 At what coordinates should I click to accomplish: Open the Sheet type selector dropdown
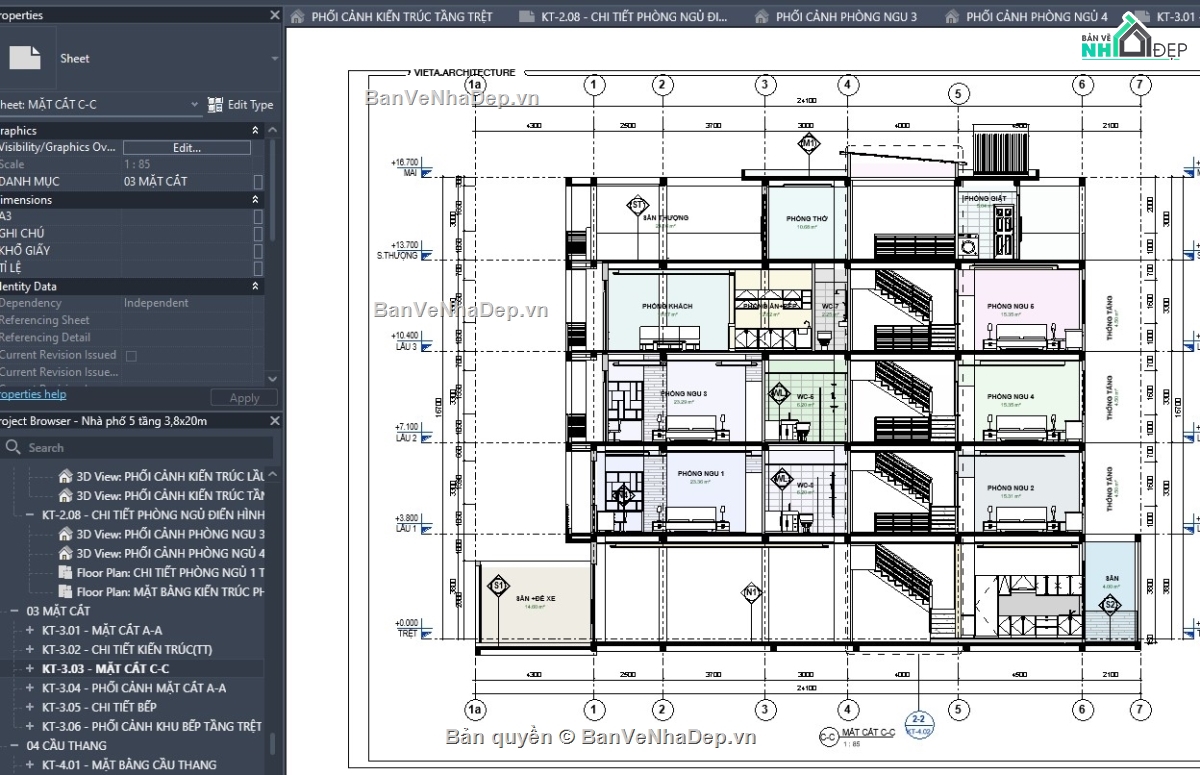[x=275, y=58]
